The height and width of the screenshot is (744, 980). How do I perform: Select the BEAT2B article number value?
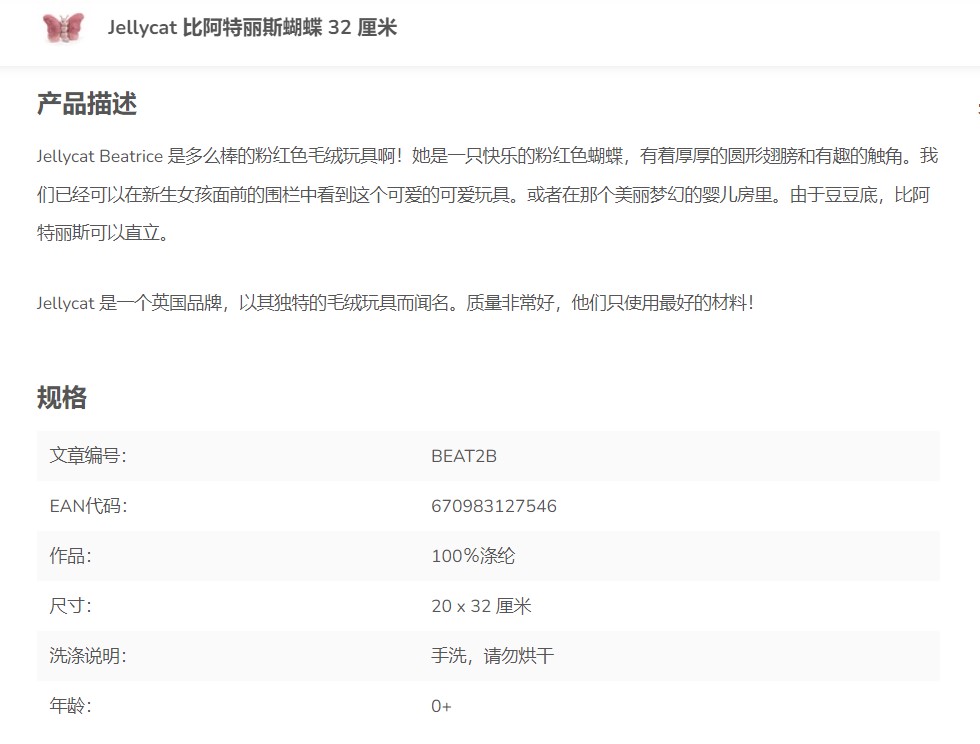click(464, 456)
